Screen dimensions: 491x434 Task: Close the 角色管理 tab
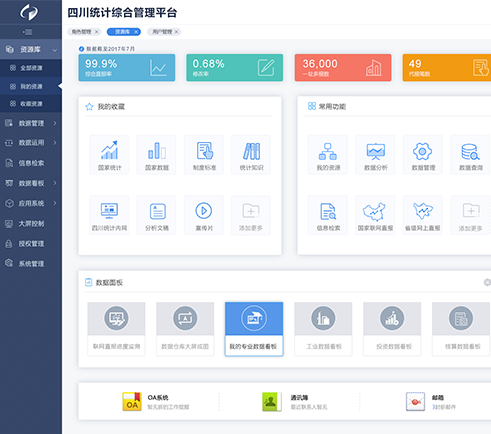(x=97, y=32)
